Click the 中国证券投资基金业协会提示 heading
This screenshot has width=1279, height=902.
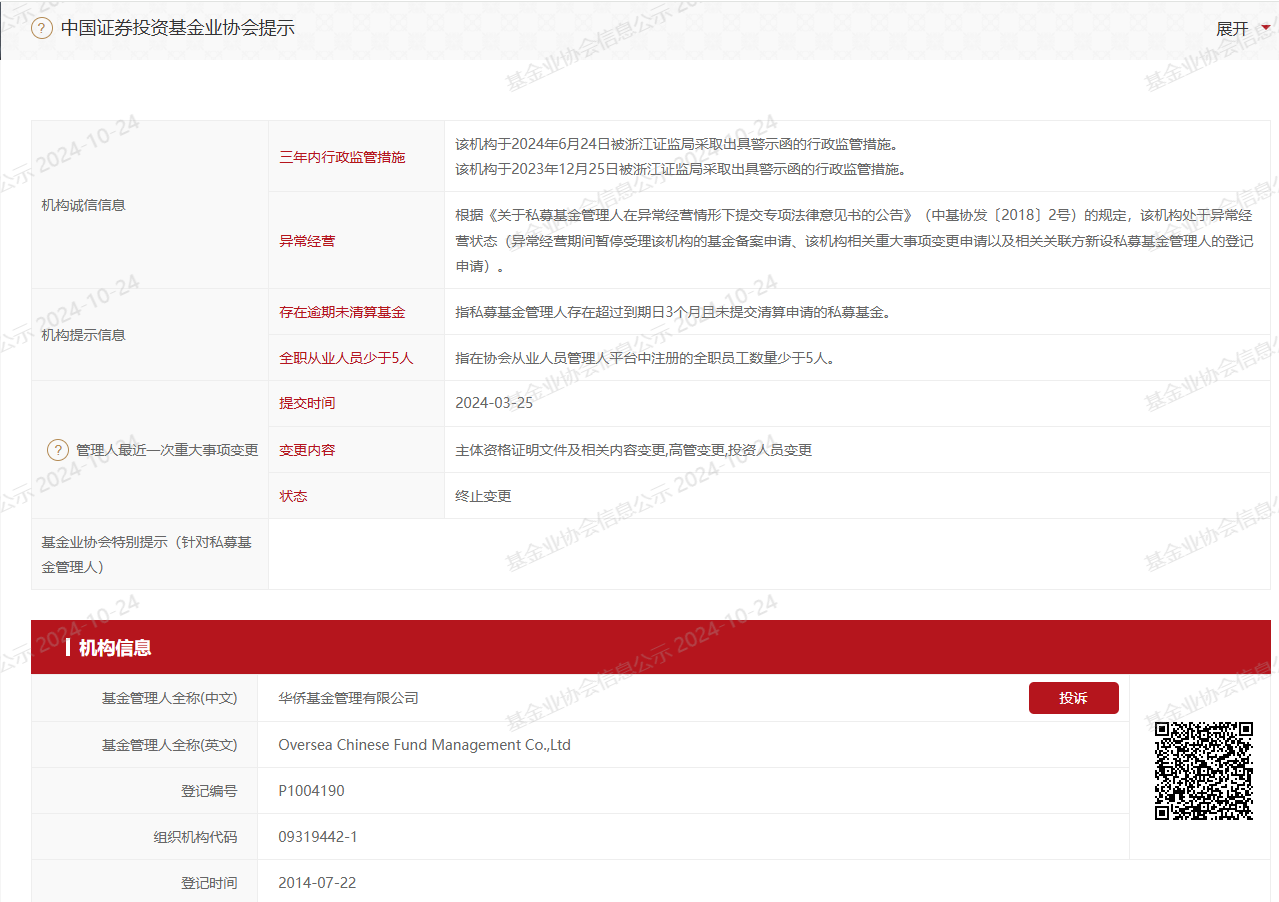tap(177, 28)
